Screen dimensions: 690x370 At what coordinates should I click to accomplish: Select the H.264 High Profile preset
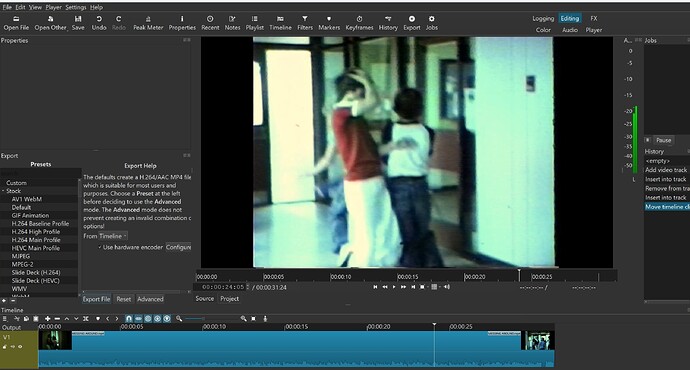[x=36, y=232]
